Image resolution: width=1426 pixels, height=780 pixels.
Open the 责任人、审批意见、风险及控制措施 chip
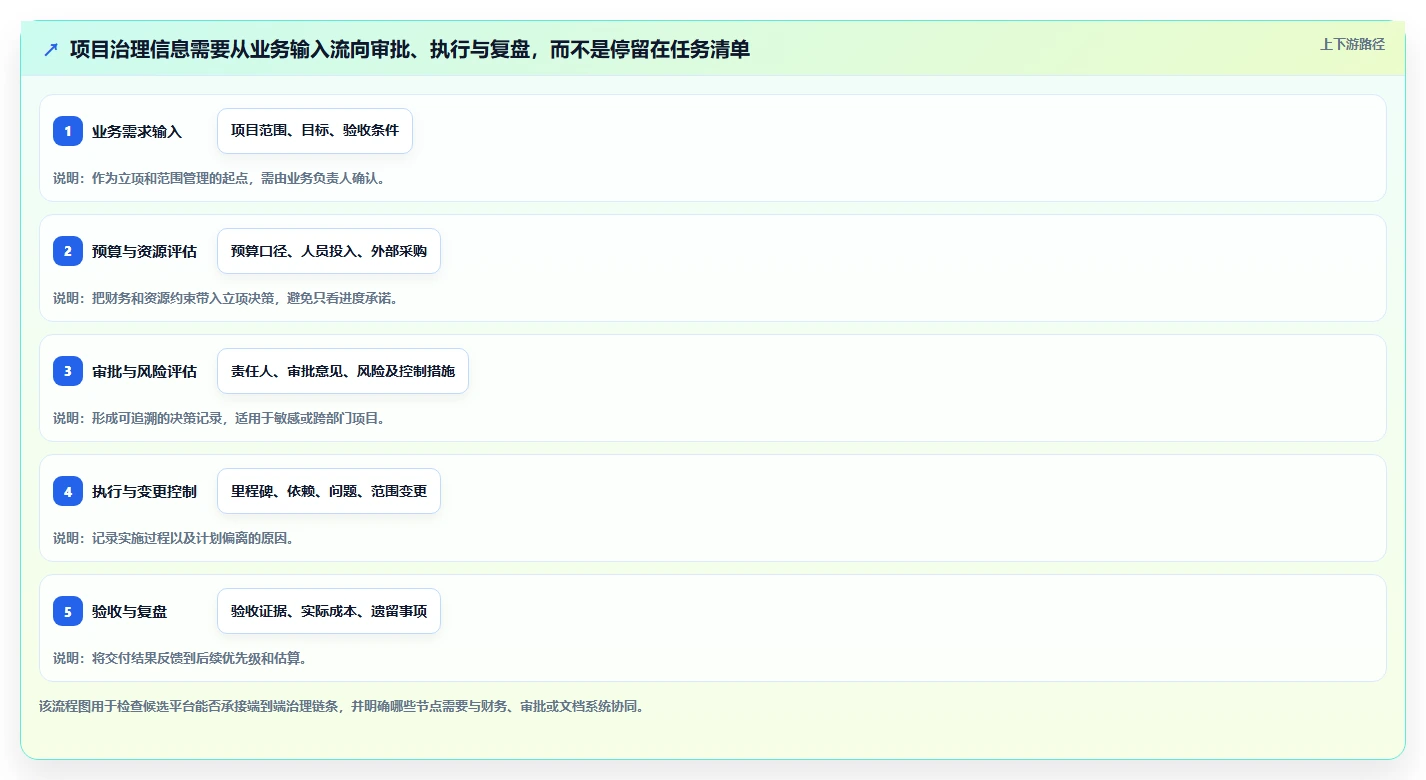(x=343, y=371)
